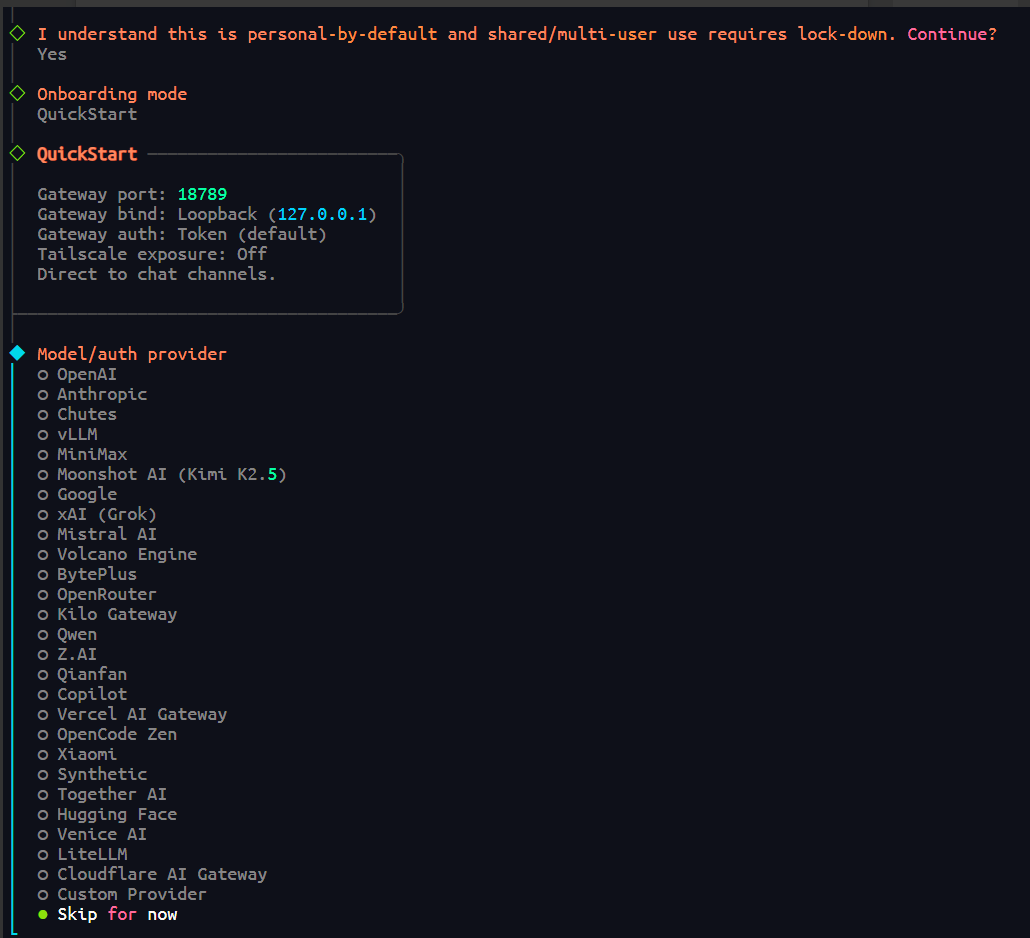Image resolution: width=1030 pixels, height=938 pixels.
Task: Click the loopback address 127.0.0.1
Action: [322, 214]
